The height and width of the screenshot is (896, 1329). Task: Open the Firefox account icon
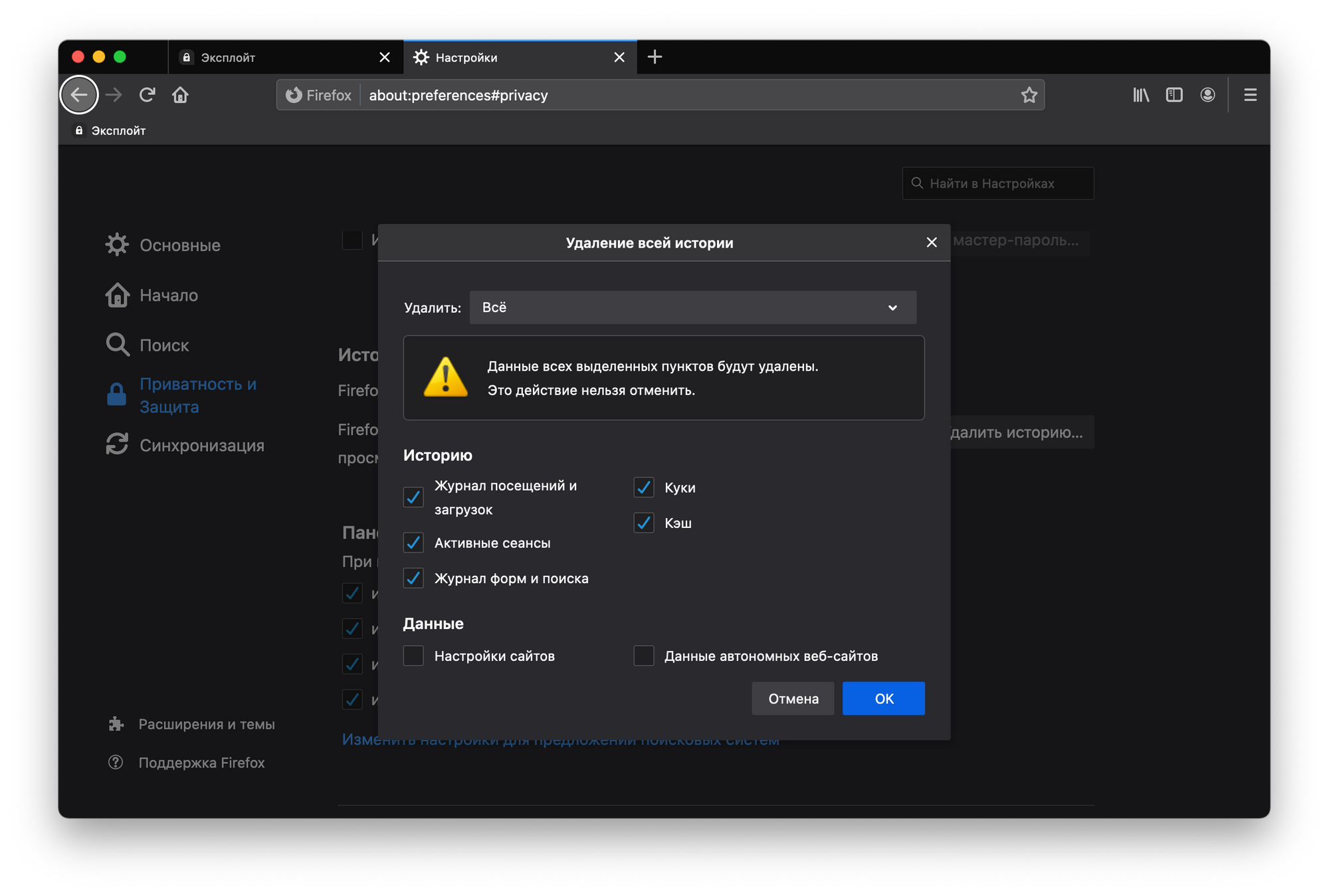click(1207, 95)
